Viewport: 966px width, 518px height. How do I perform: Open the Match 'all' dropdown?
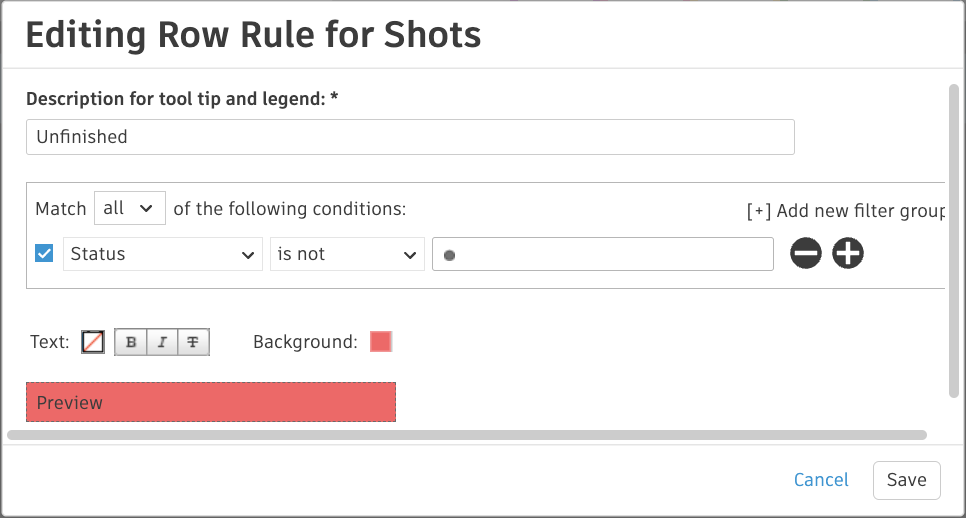[x=130, y=208]
